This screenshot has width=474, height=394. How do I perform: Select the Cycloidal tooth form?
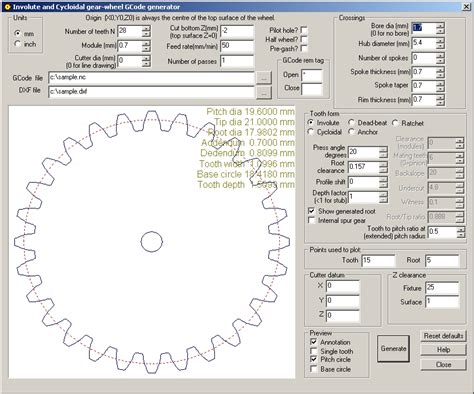(310, 132)
